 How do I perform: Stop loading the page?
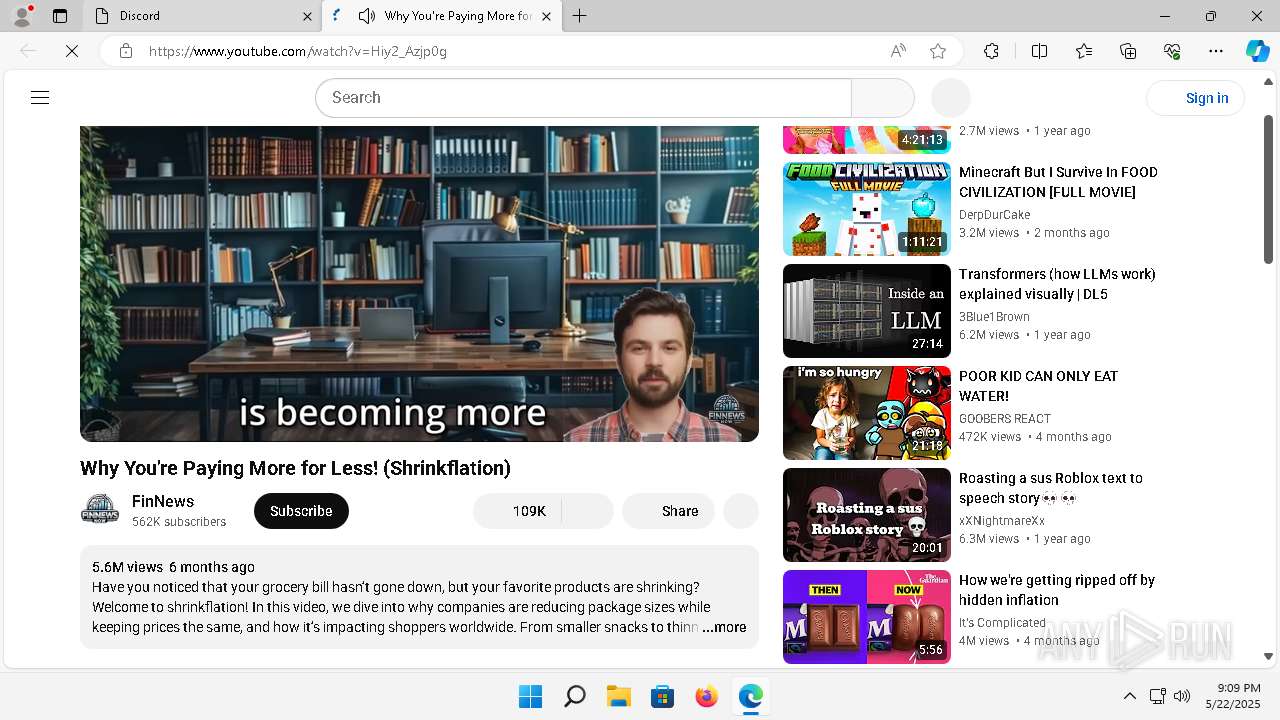coord(72,51)
